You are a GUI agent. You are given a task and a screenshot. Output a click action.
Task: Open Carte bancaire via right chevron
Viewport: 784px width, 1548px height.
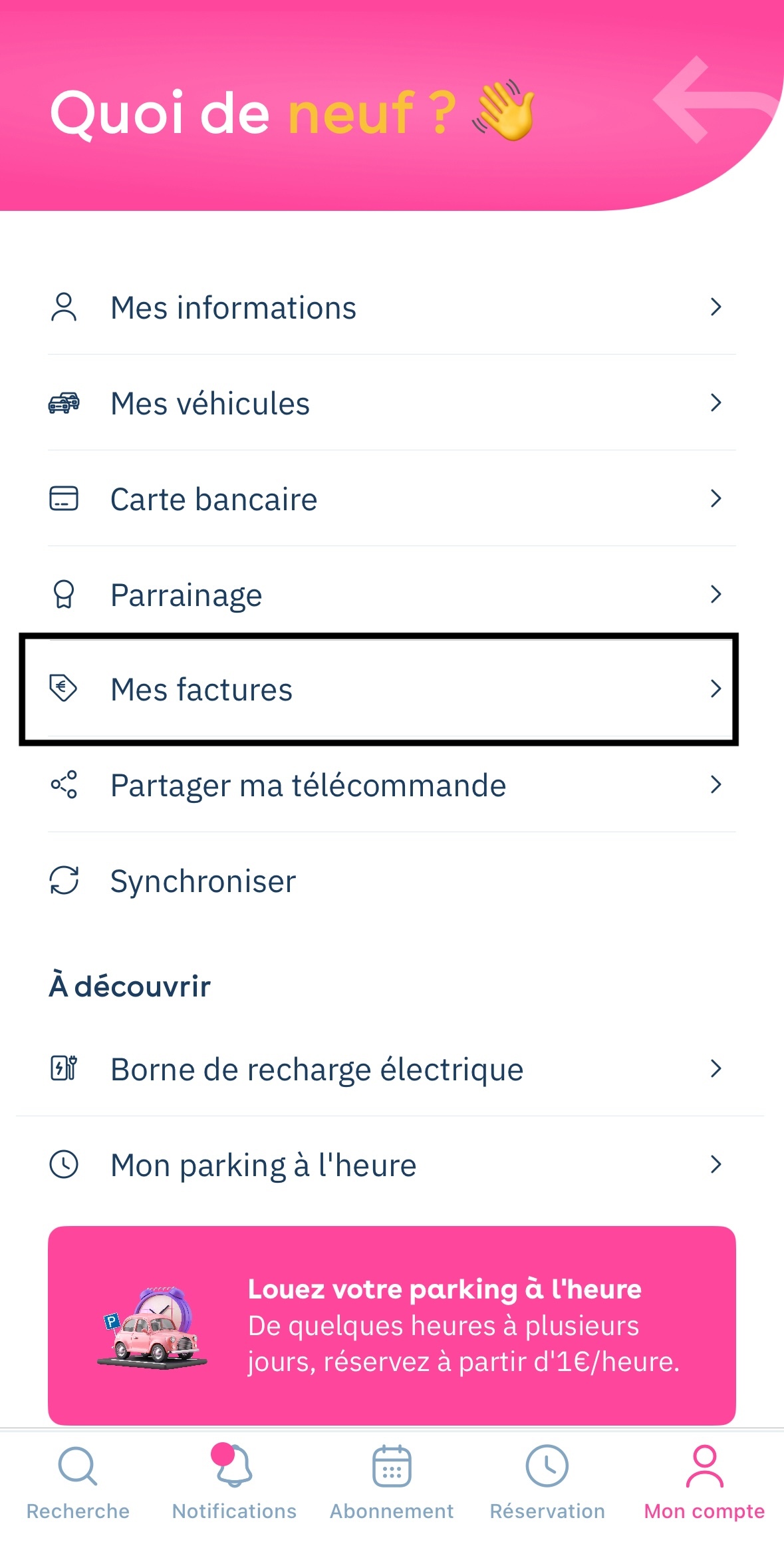716,498
